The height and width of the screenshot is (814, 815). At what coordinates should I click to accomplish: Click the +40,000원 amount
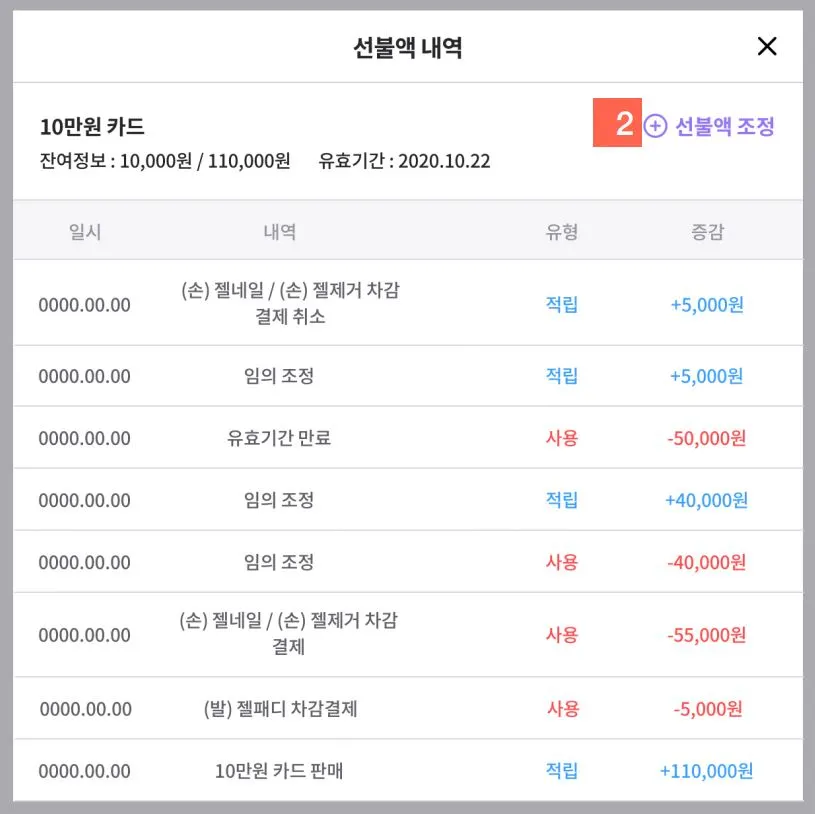(x=706, y=500)
